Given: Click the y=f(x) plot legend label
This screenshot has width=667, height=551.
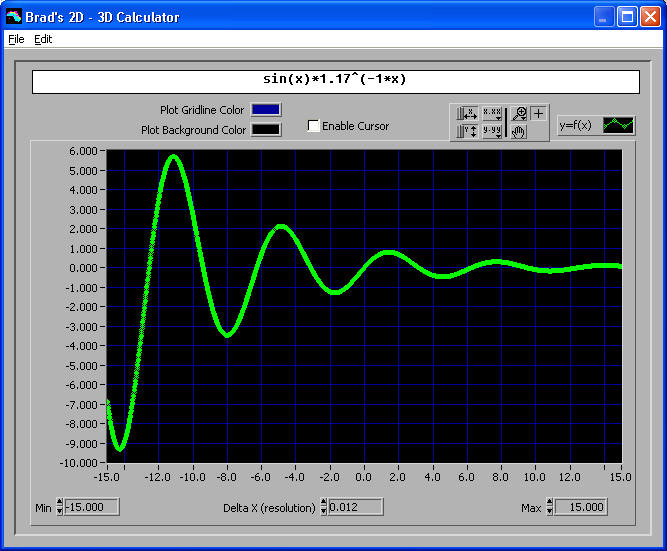Looking at the screenshot, I should (x=576, y=125).
